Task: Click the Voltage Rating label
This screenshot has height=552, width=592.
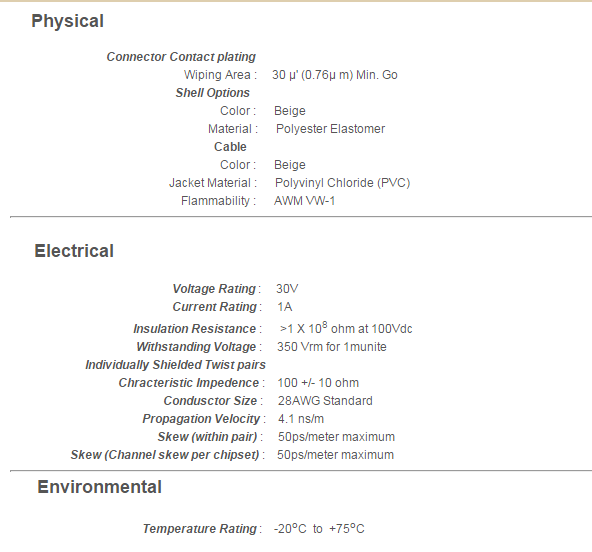Action: point(214,289)
